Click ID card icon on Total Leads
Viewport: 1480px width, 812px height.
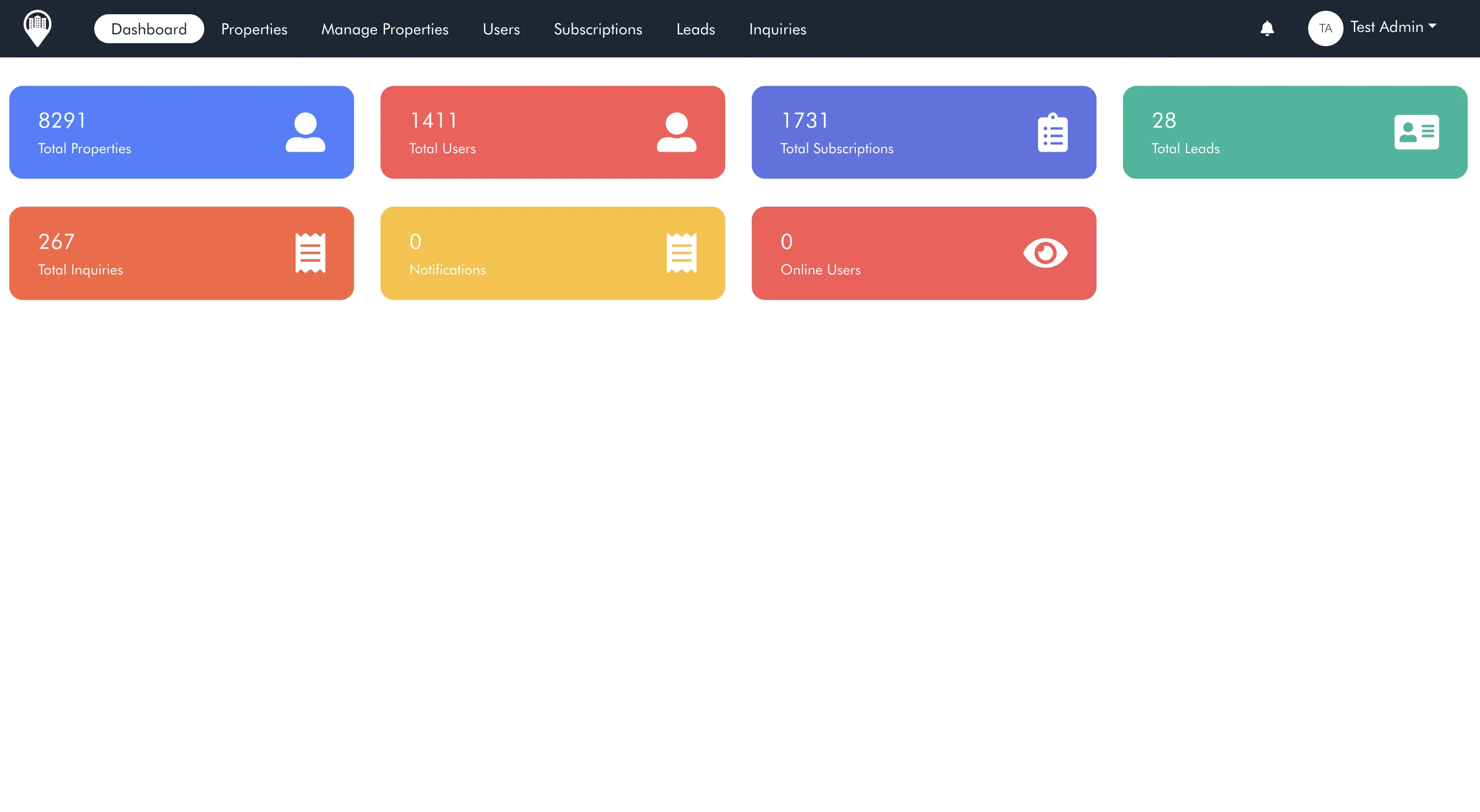pos(1416,132)
